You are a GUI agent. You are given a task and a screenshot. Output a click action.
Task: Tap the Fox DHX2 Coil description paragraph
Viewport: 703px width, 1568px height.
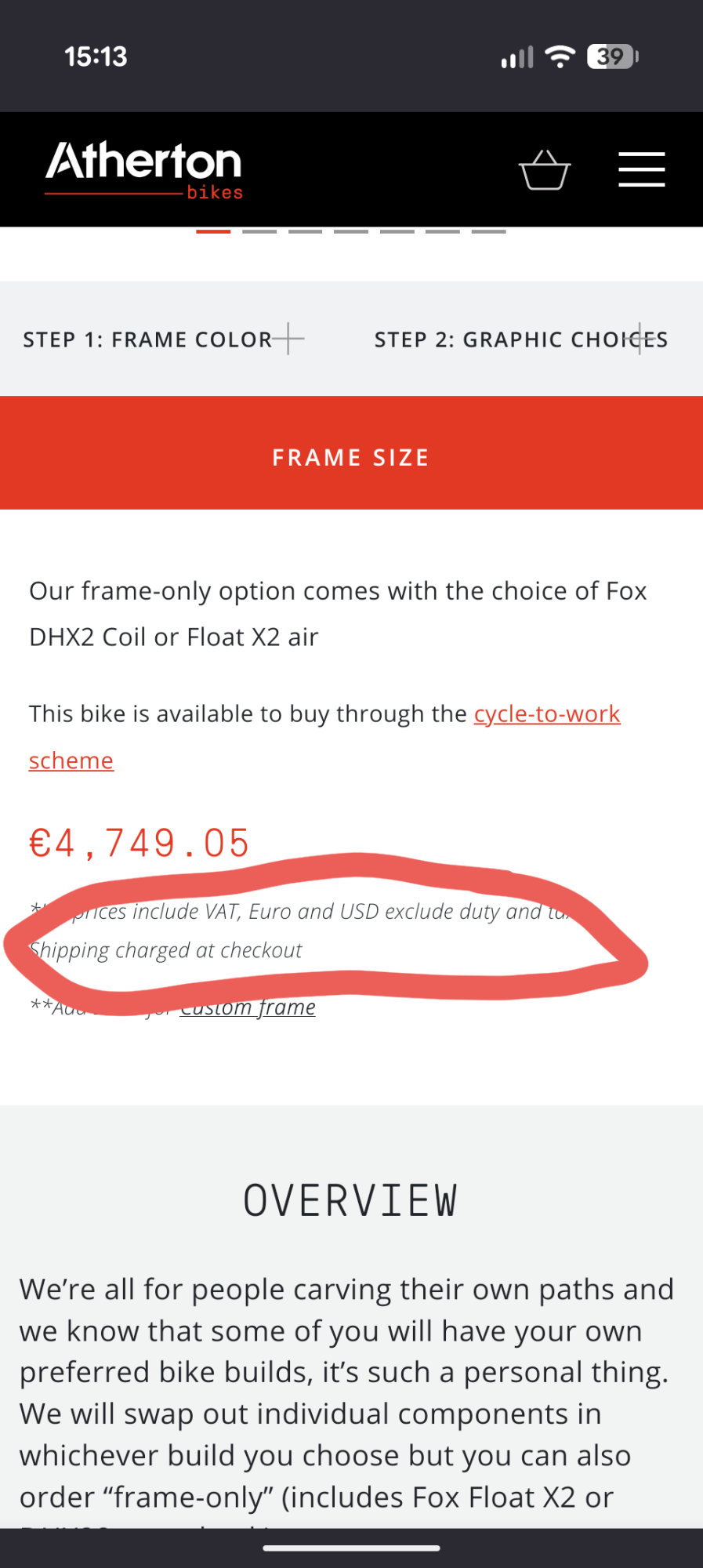tap(338, 614)
